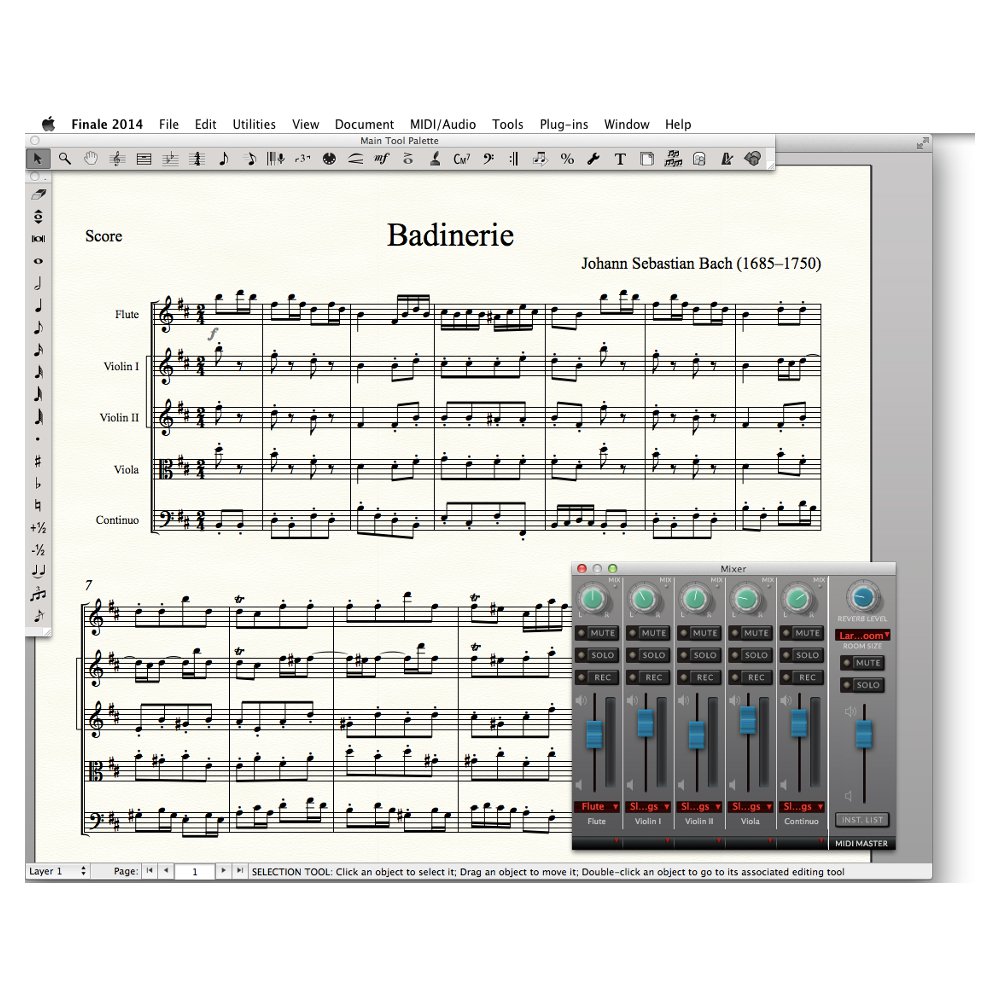The height and width of the screenshot is (1000, 1000).
Task: Select the Resize percent tool
Action: click(x=567, y=159)
